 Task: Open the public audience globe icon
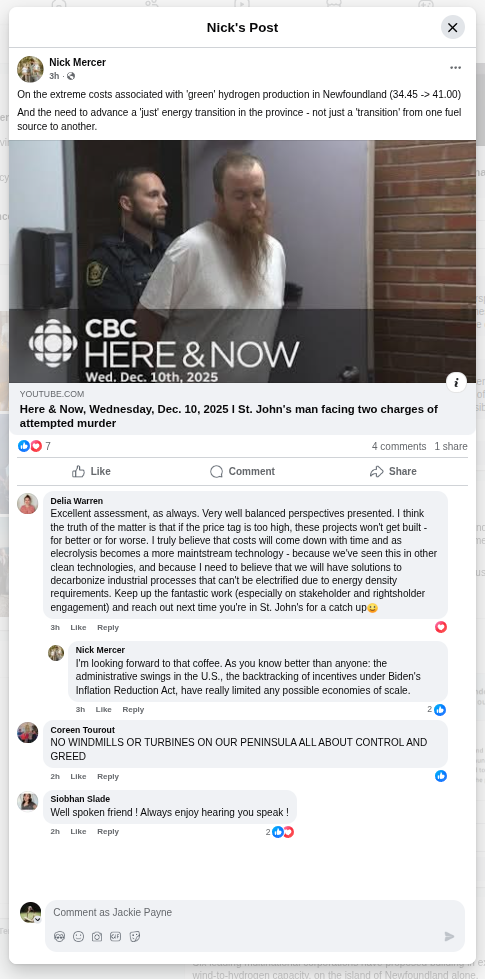tap(71, 76)
